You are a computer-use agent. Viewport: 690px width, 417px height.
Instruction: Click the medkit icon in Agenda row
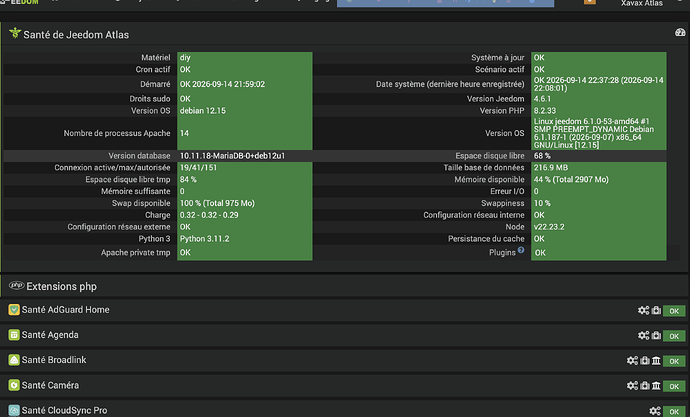pyautogui.click(x=656, y=336)
